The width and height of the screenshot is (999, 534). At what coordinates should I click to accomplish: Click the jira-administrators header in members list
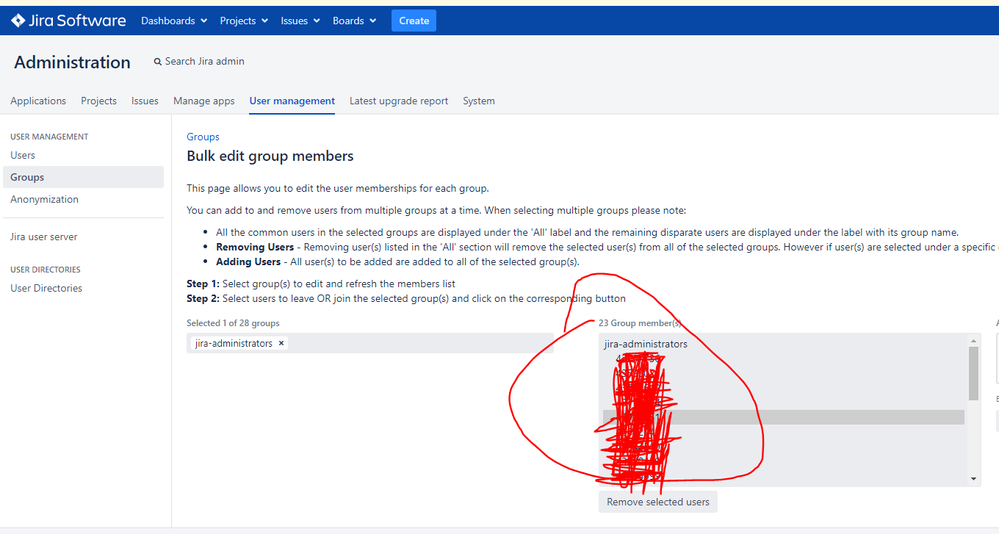(x=646, y=344)
